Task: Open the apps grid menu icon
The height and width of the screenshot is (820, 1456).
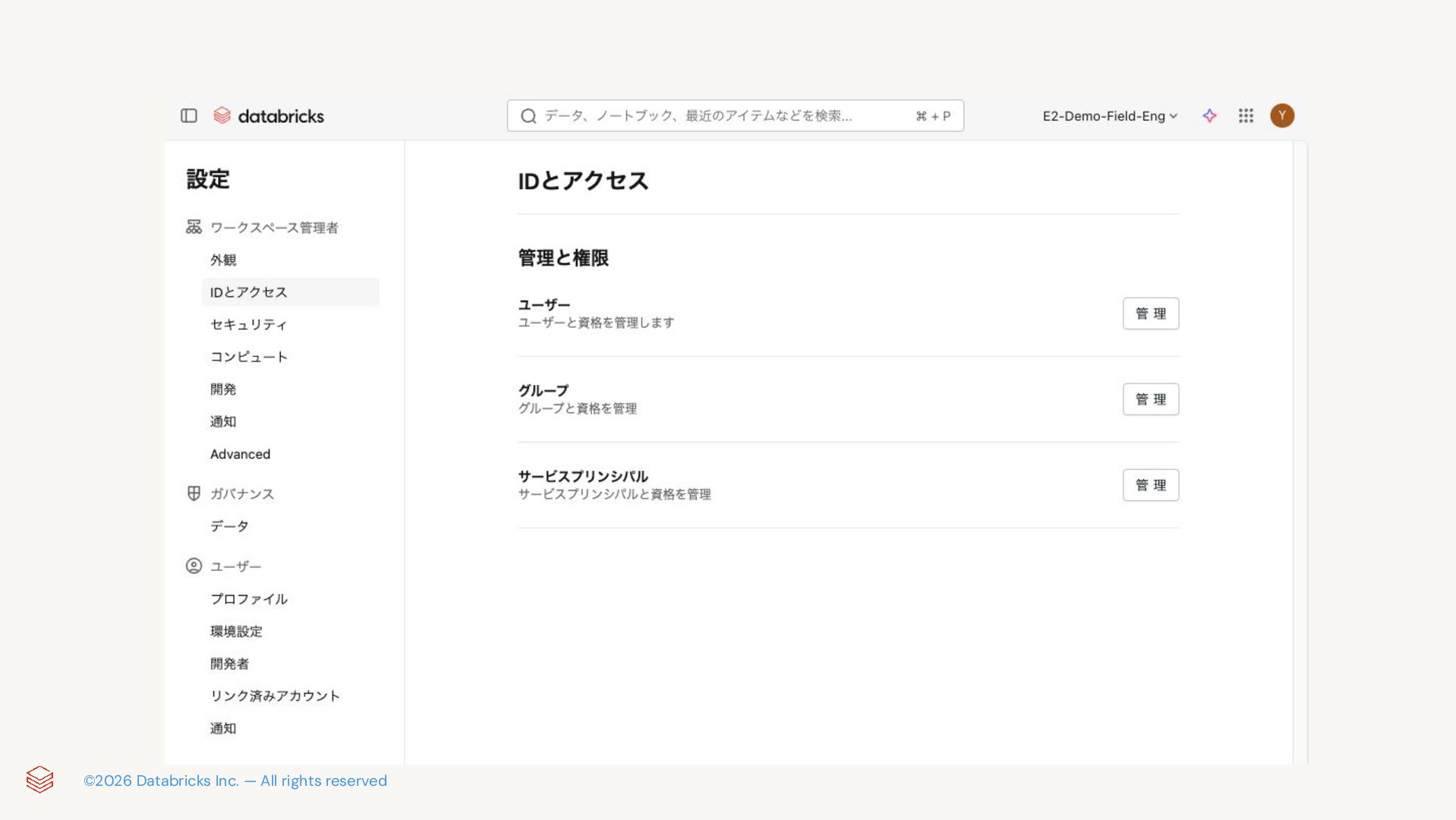Action: pos(1246,115)
